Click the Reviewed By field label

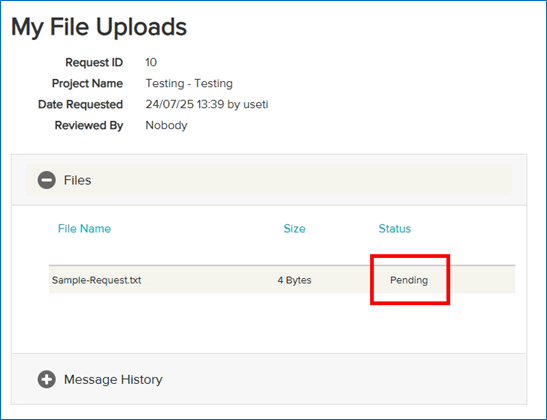click(89, 125)
